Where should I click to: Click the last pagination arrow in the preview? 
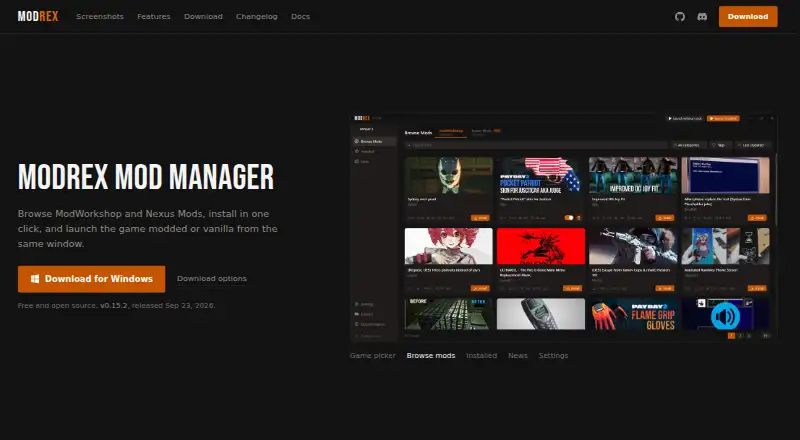point(766,335)
